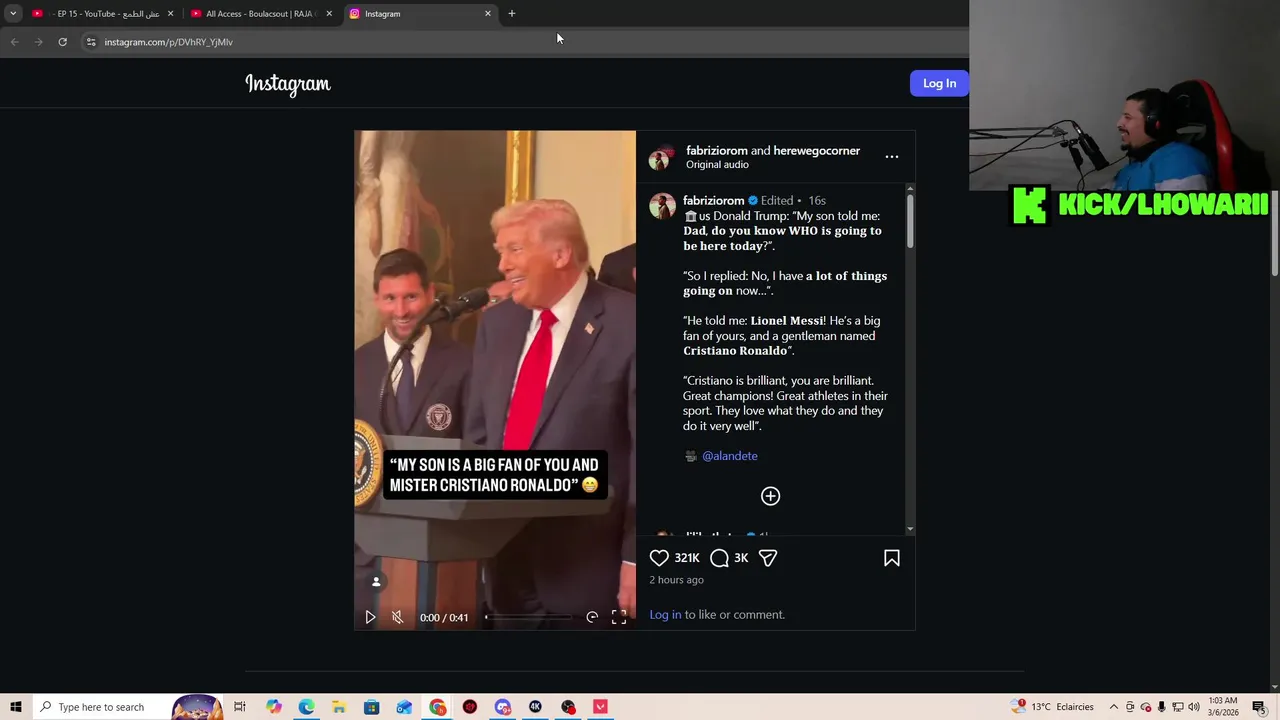1280x720 pixels.
Task: Select the Instagram browser tab
Action: [x=420, y=14]
